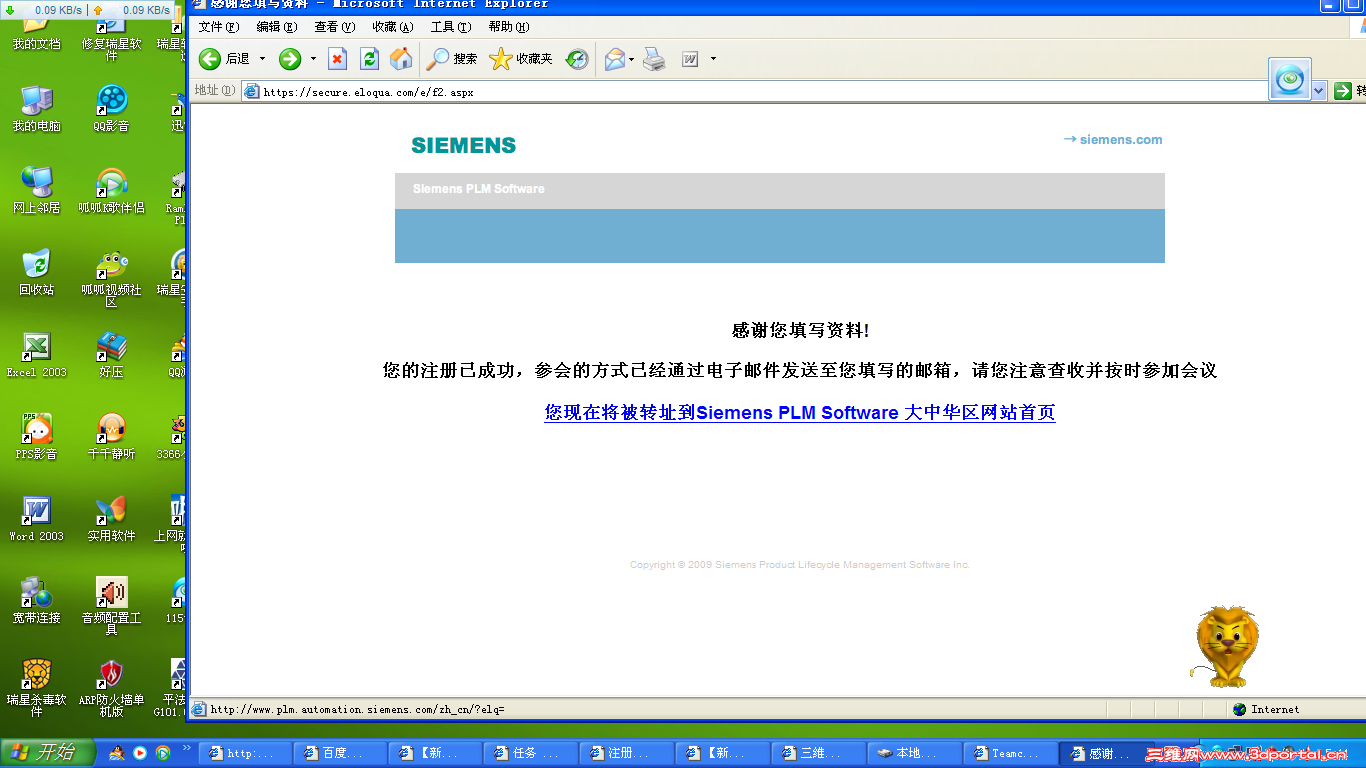
Task: Switch to the http: taskbar window
Action: 245,753
